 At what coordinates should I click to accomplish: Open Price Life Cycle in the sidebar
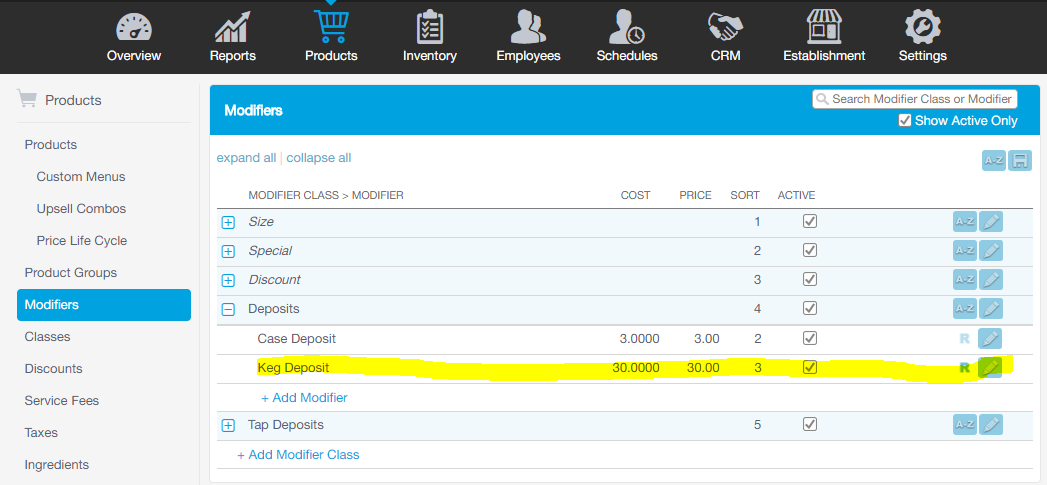(81, 240)
